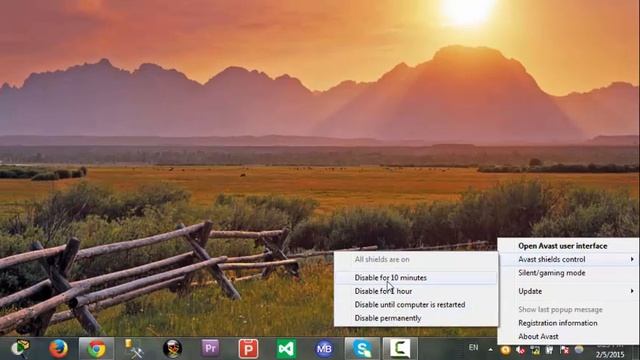
Task: Expand arrow next to Update
Action: coord(632,291)
